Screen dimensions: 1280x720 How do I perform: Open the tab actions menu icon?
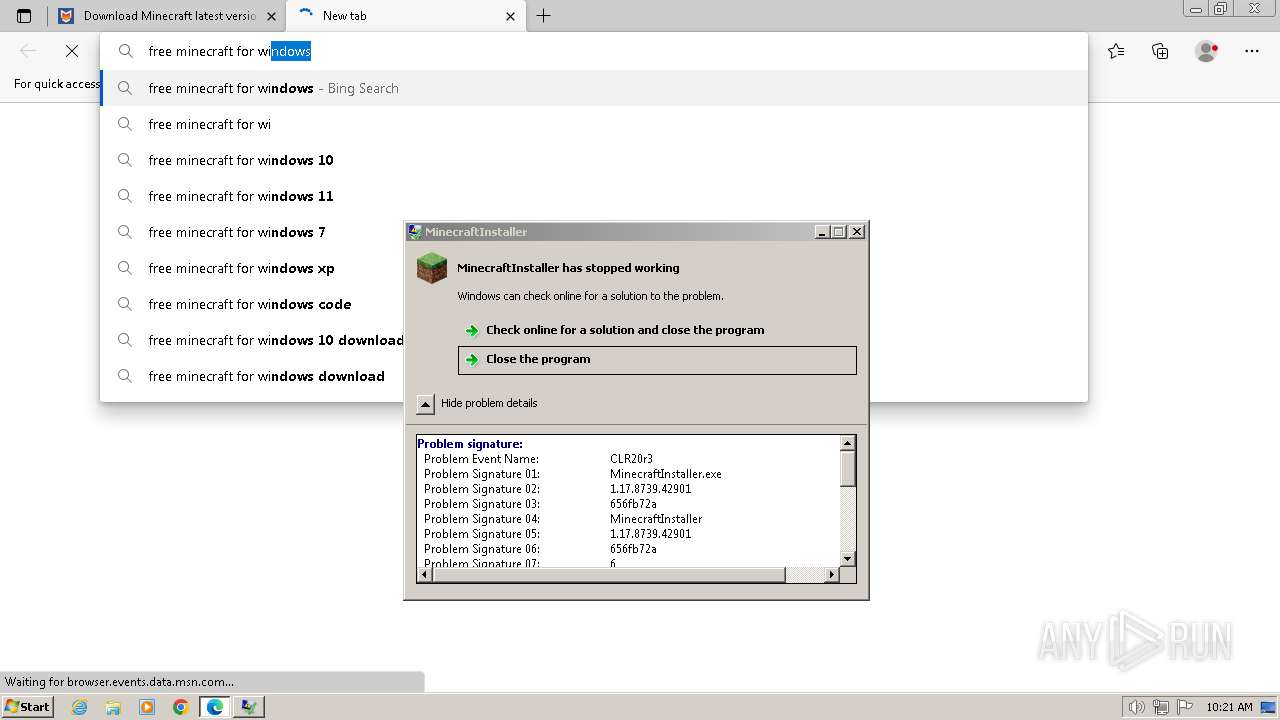tap(24, 16)
